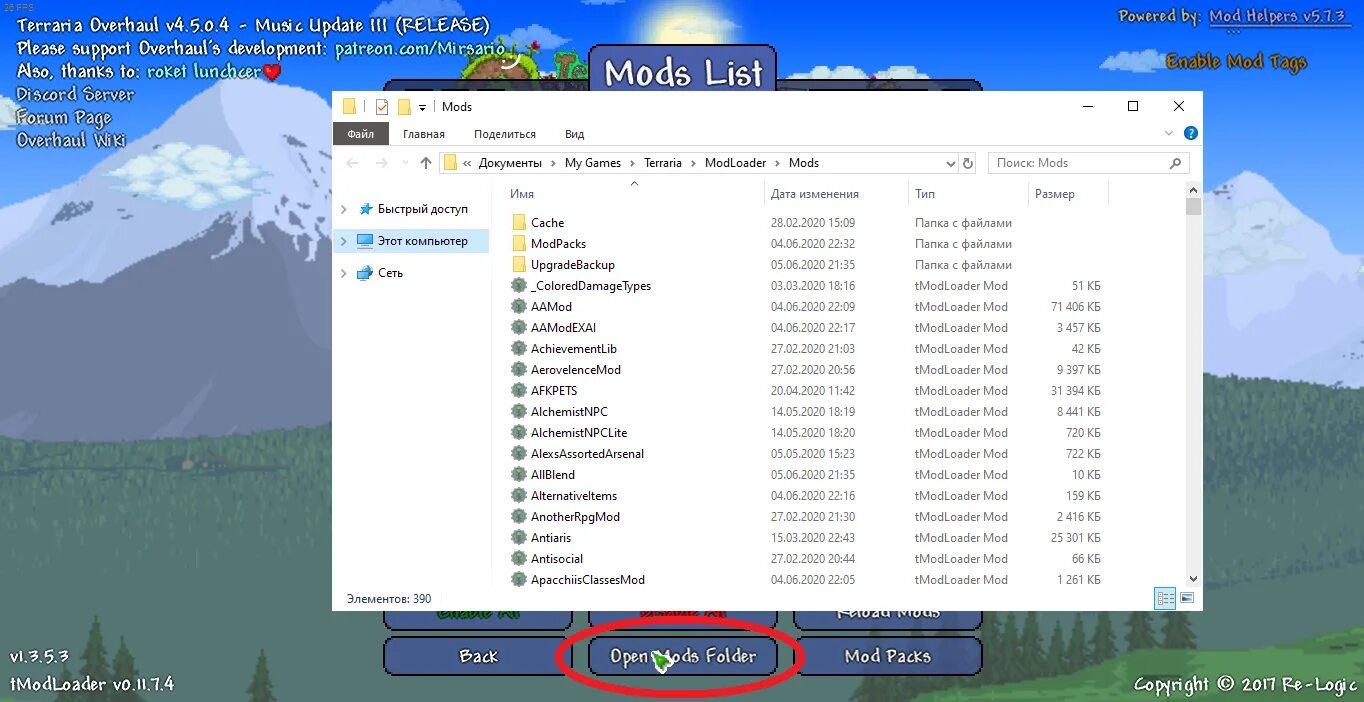Go up one folder level arrow

pyautogui.click(x=426, y=163)
